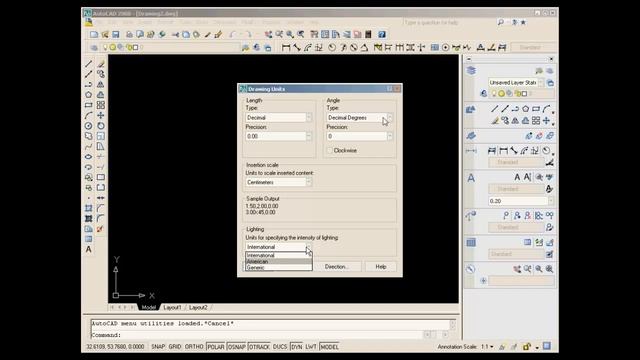
Task: Open the Unsaved Layer State dropdown
Action: point(516,83)
